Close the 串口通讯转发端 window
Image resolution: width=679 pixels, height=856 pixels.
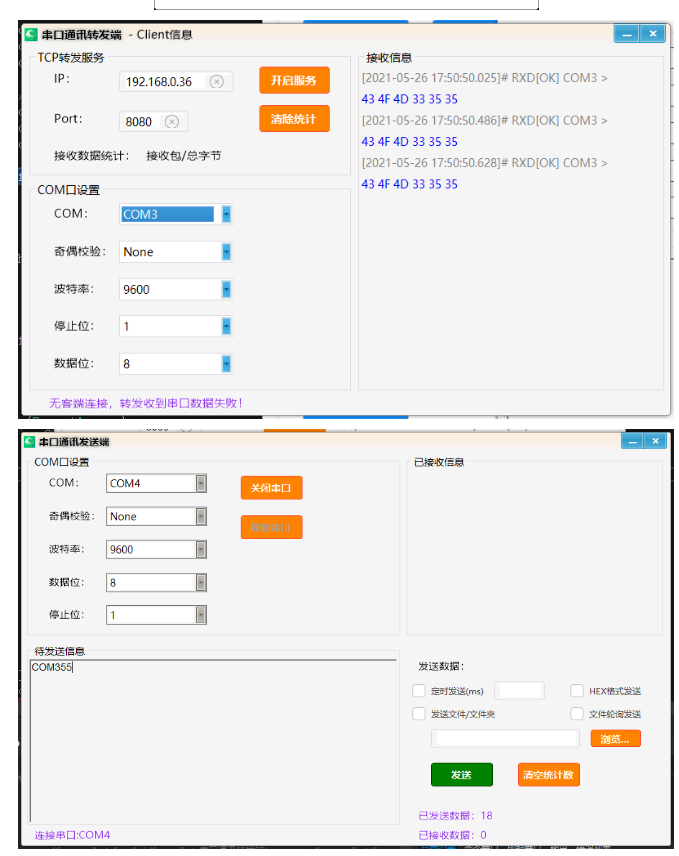click(x=652, y=34)
